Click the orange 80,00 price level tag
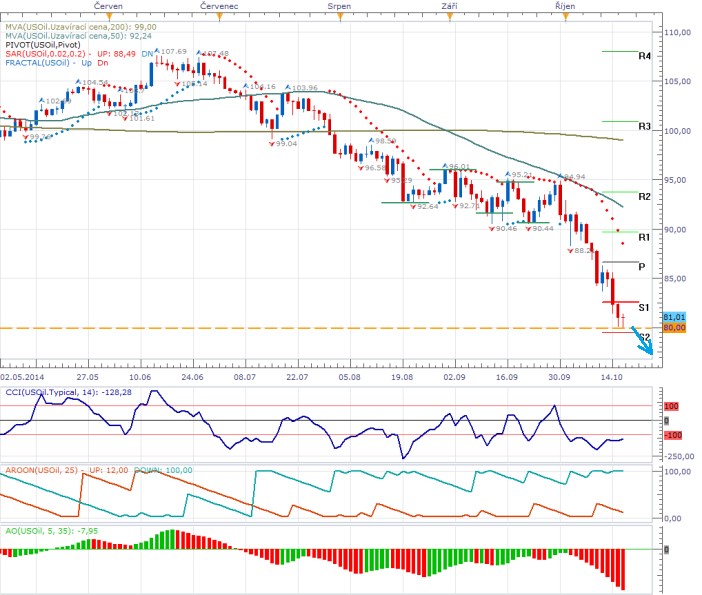 tap(673, 327)
